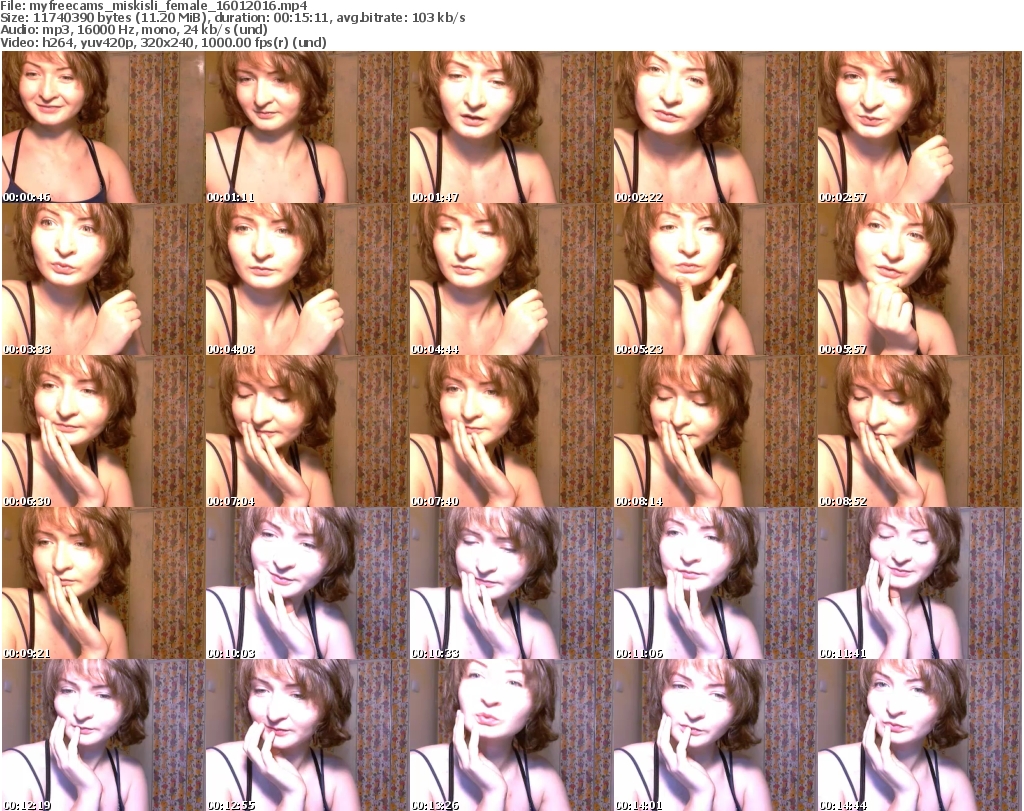Select the thumbnail stamped 00:09:21

coord(103,584)
